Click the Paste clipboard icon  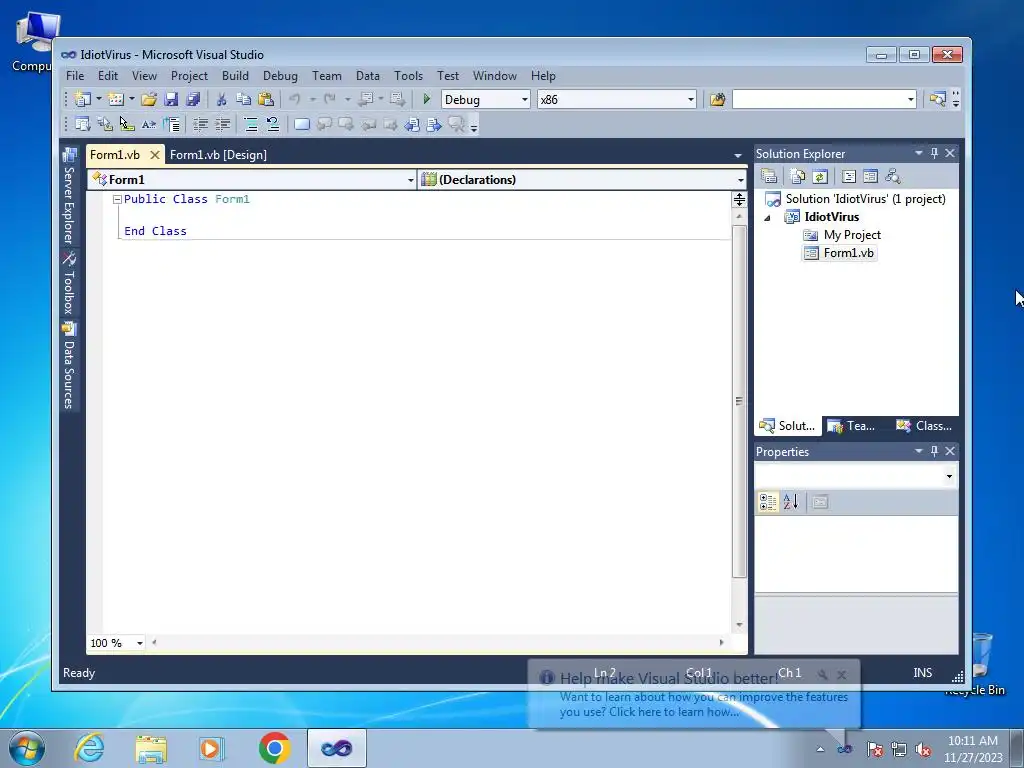(x=266, y=99)
